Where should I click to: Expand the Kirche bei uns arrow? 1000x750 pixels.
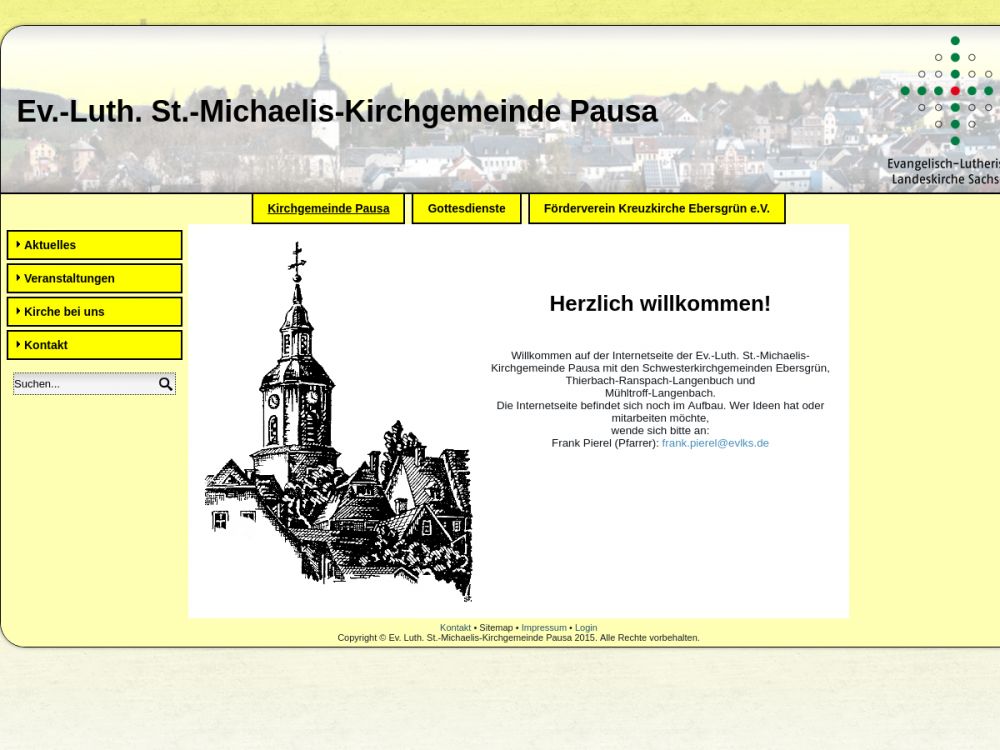[x=18, y=311]
